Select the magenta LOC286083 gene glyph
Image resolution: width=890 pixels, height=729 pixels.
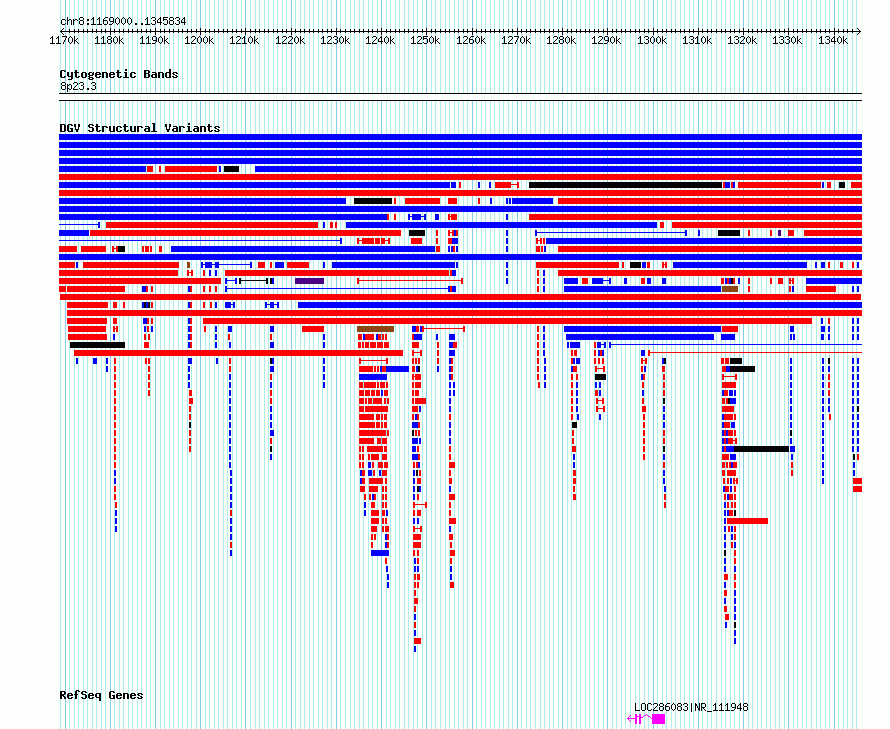pyautogui.click(x=646, y=719)
